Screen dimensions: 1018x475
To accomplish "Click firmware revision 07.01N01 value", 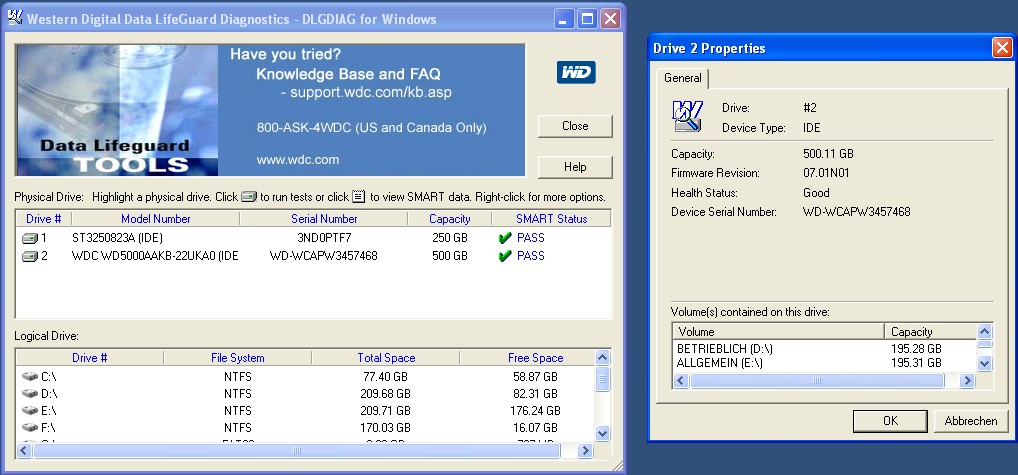I will click(x=826, y=173).
